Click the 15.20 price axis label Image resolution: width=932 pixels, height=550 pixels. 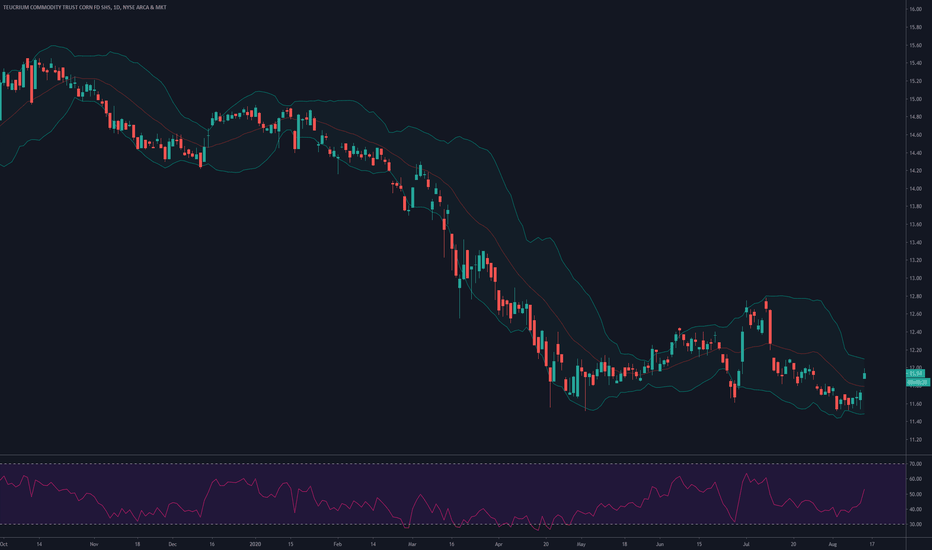(915, 81)
